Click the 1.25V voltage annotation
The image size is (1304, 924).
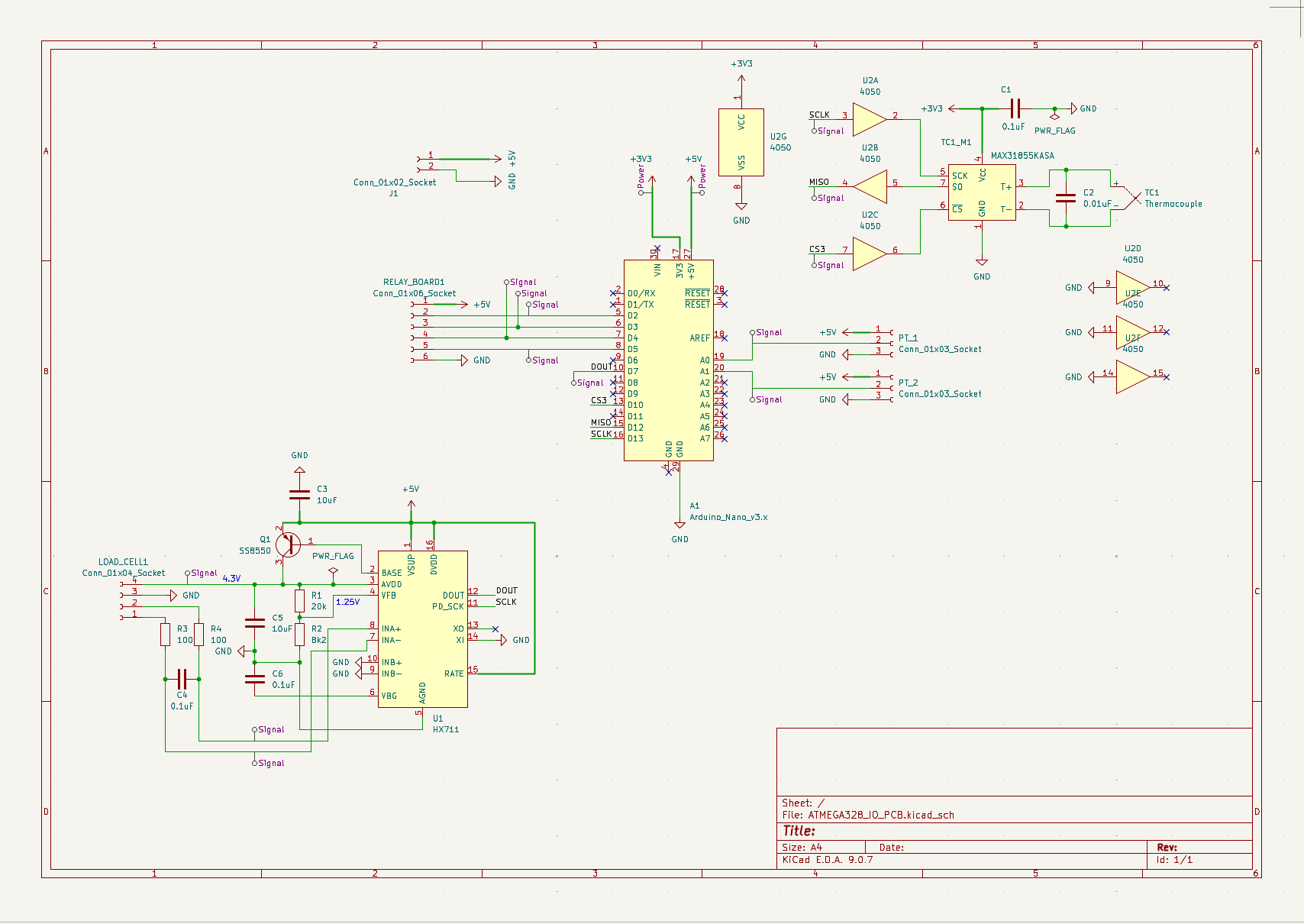point(347,602)
